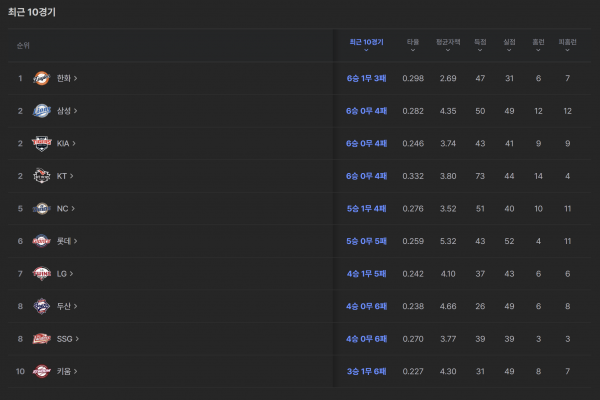Select LG's batting average 0.242
Screen dimensions: 600x400
coord(413,274)
